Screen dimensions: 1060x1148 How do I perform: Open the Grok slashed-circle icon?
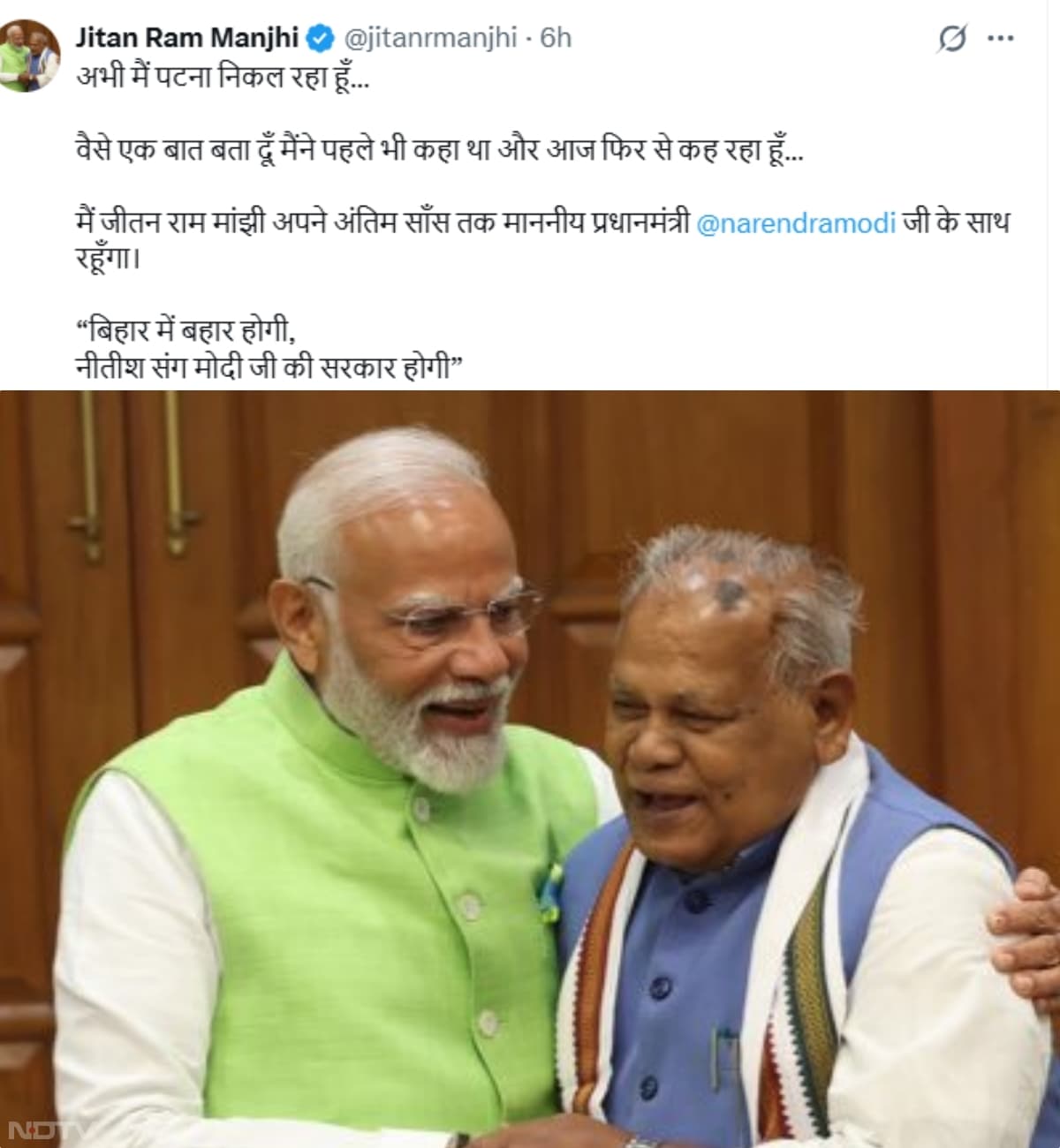point(951,39)
